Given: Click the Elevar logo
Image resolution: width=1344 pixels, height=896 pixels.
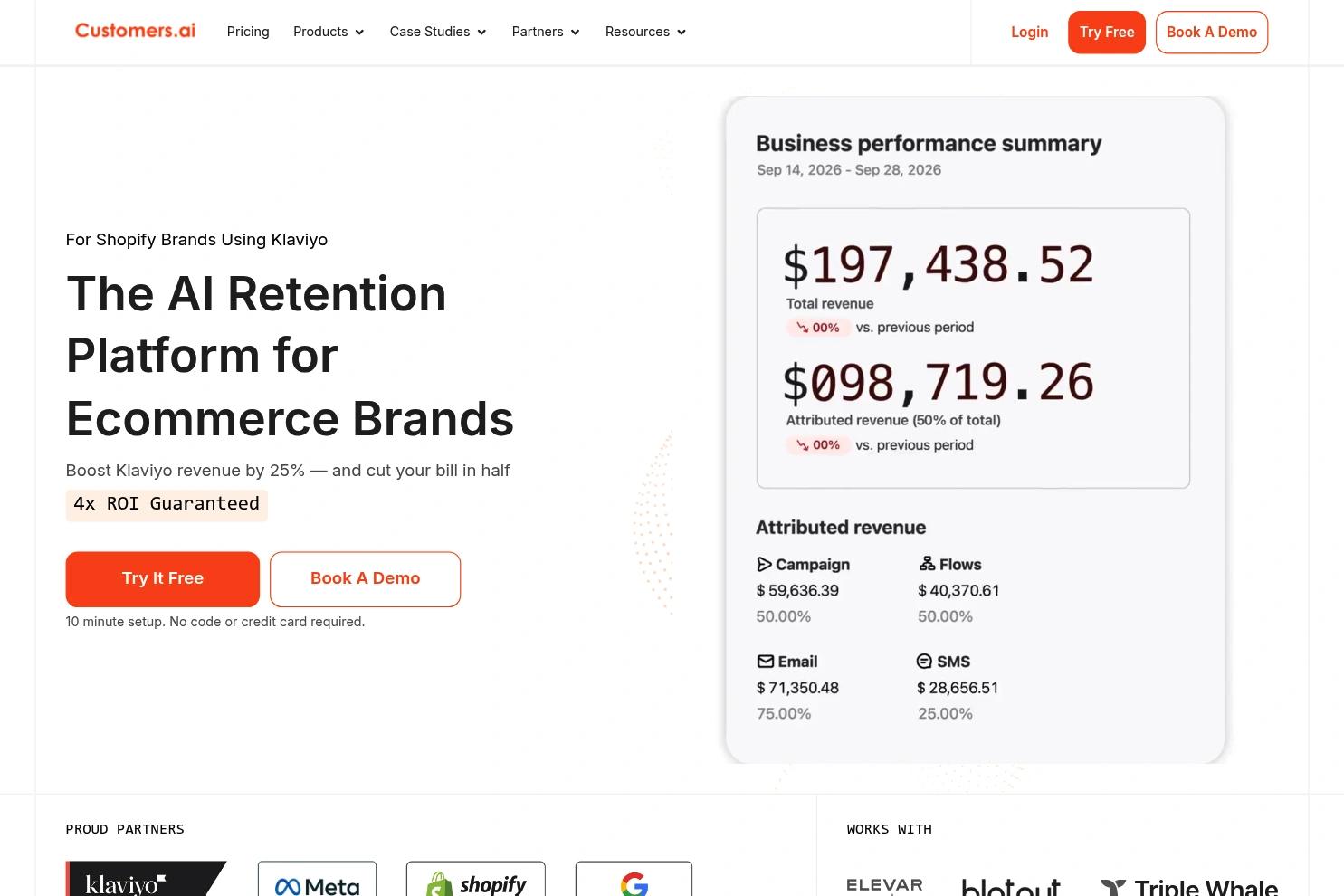Looking at the screenshot, I should click(x=884, y=886).
